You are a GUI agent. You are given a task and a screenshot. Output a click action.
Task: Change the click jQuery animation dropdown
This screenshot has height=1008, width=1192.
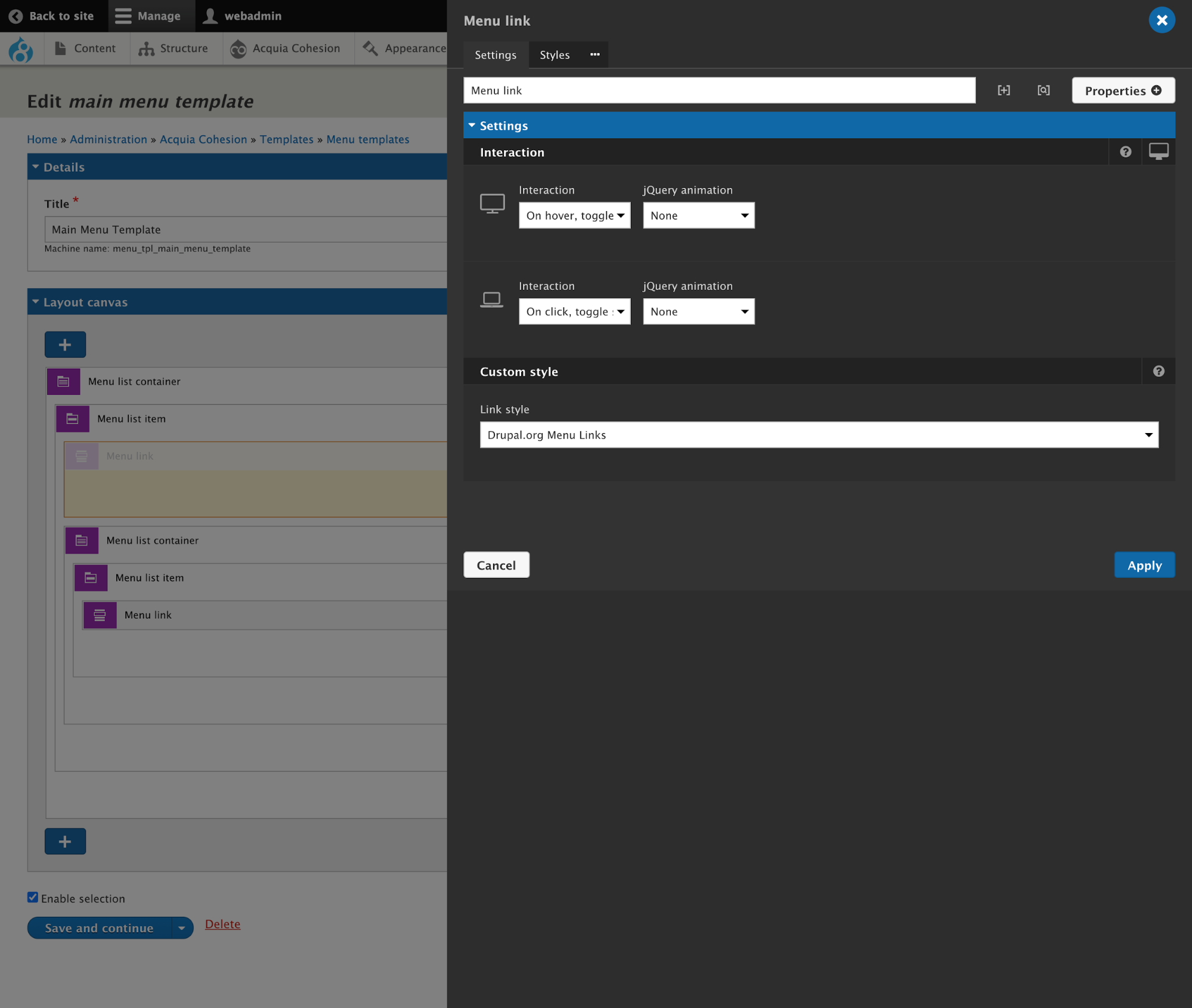[698, 311]
